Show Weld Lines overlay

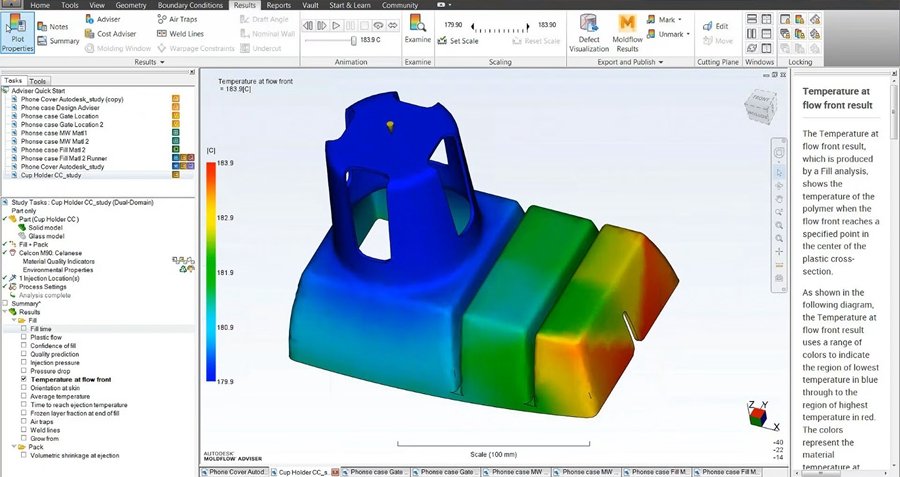coord(180,34)
